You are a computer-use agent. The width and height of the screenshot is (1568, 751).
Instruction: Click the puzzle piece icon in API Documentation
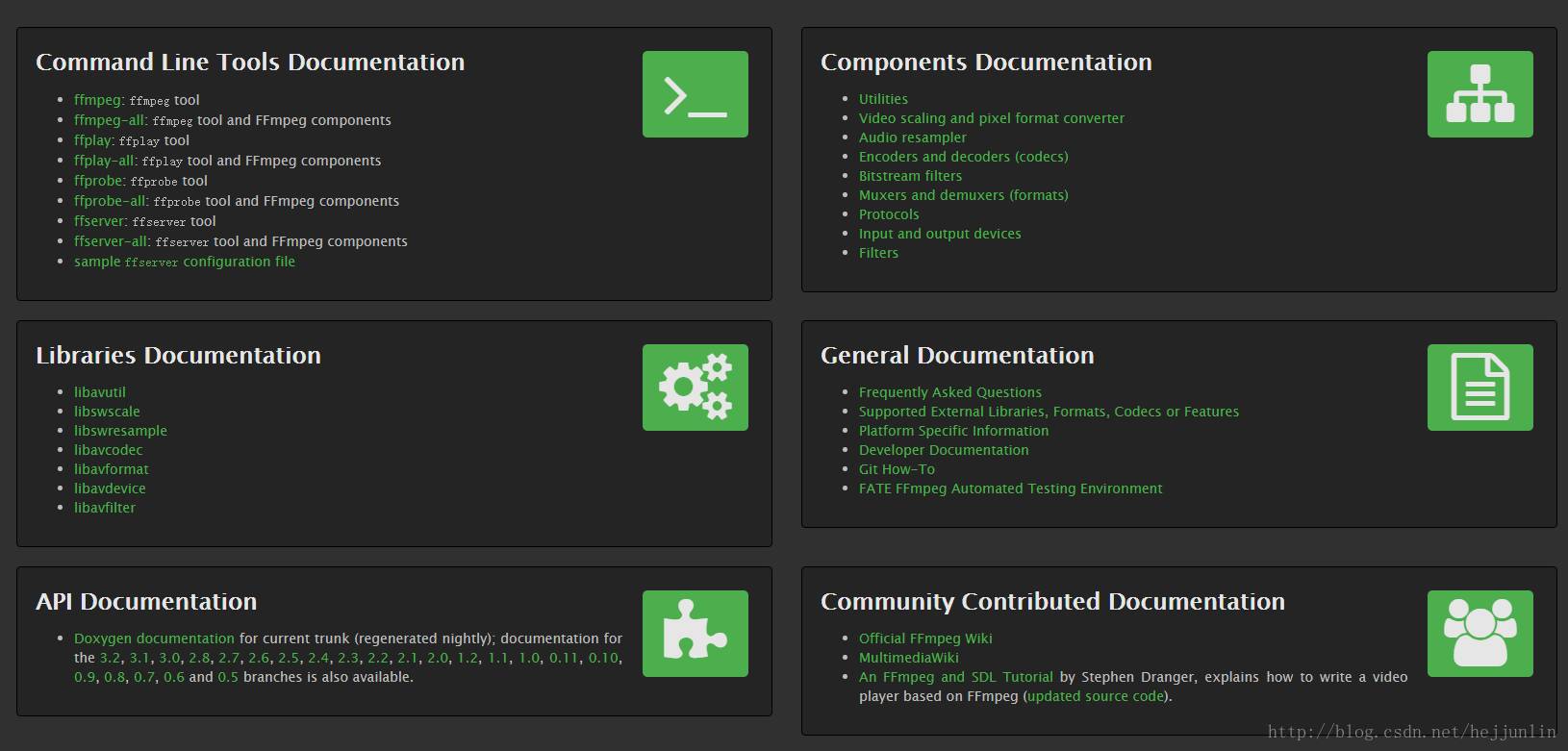point(695,634)
